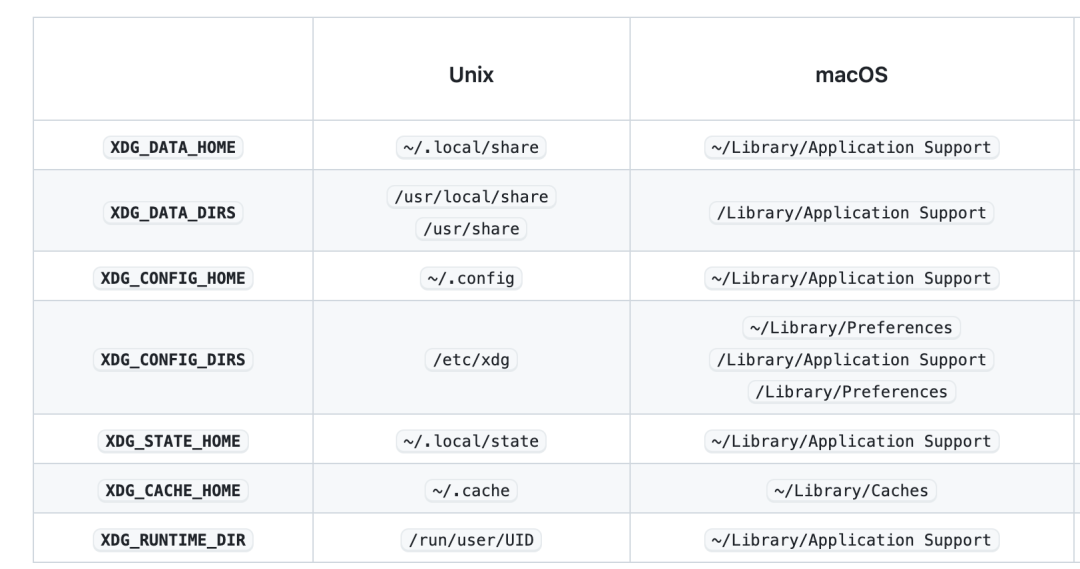Screen dimensions: 1080x569
Task: Select the XDG_RUNTIME_DIR row label
Action: (173, 540)
